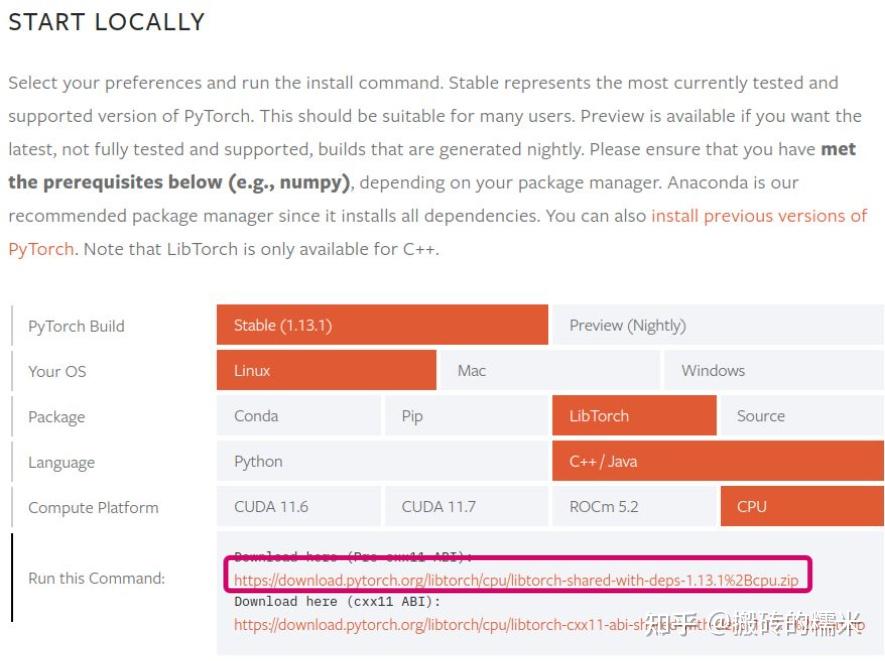Switch the OS to Mac
This screenshot has height=661, width=885.
click(x=548, y=370)
